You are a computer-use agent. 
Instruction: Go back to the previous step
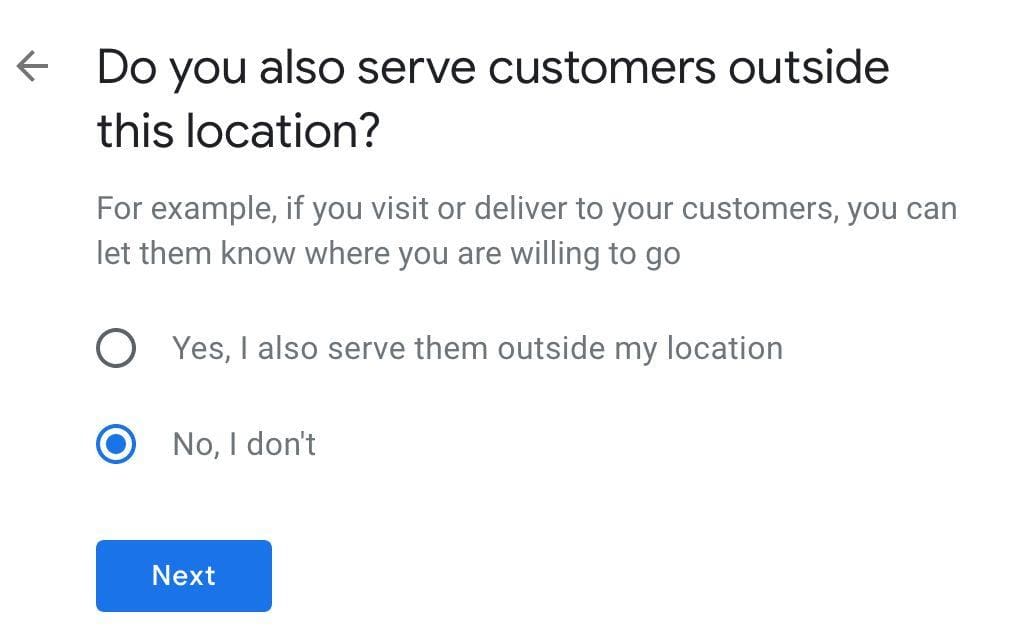click(33, 67)
